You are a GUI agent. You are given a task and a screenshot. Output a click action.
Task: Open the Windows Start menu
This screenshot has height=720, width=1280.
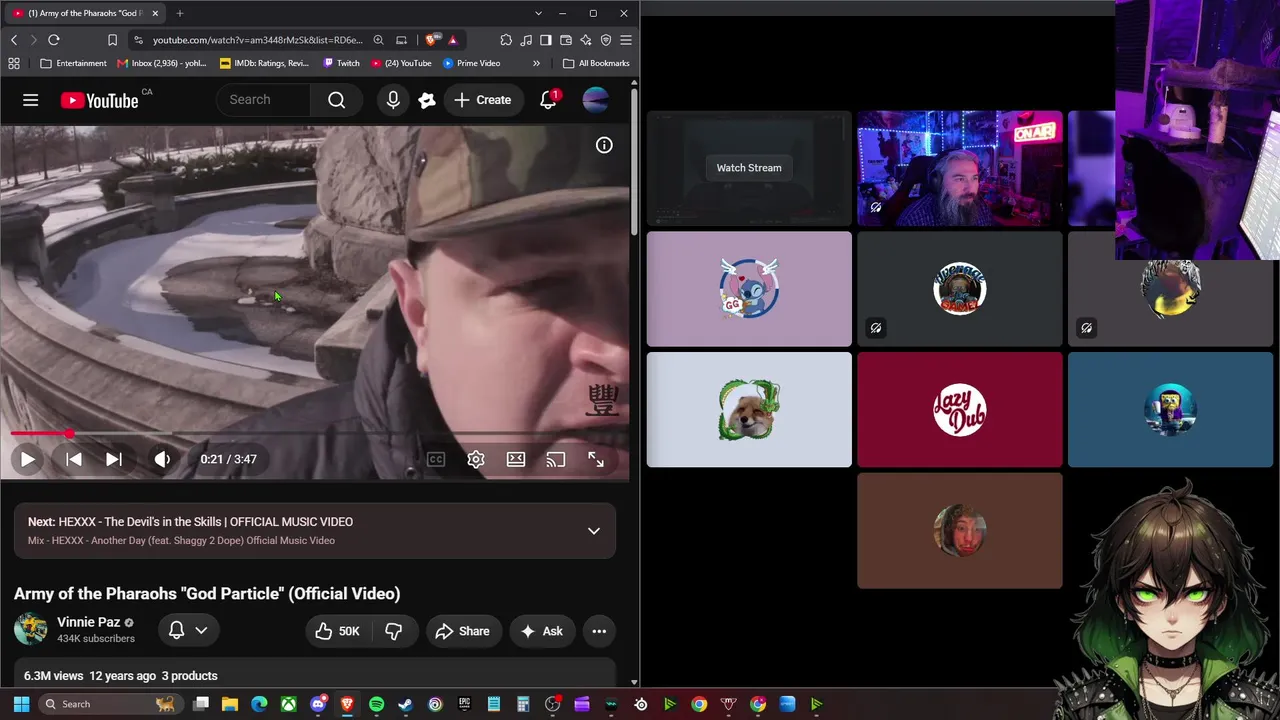click(21, 704)
